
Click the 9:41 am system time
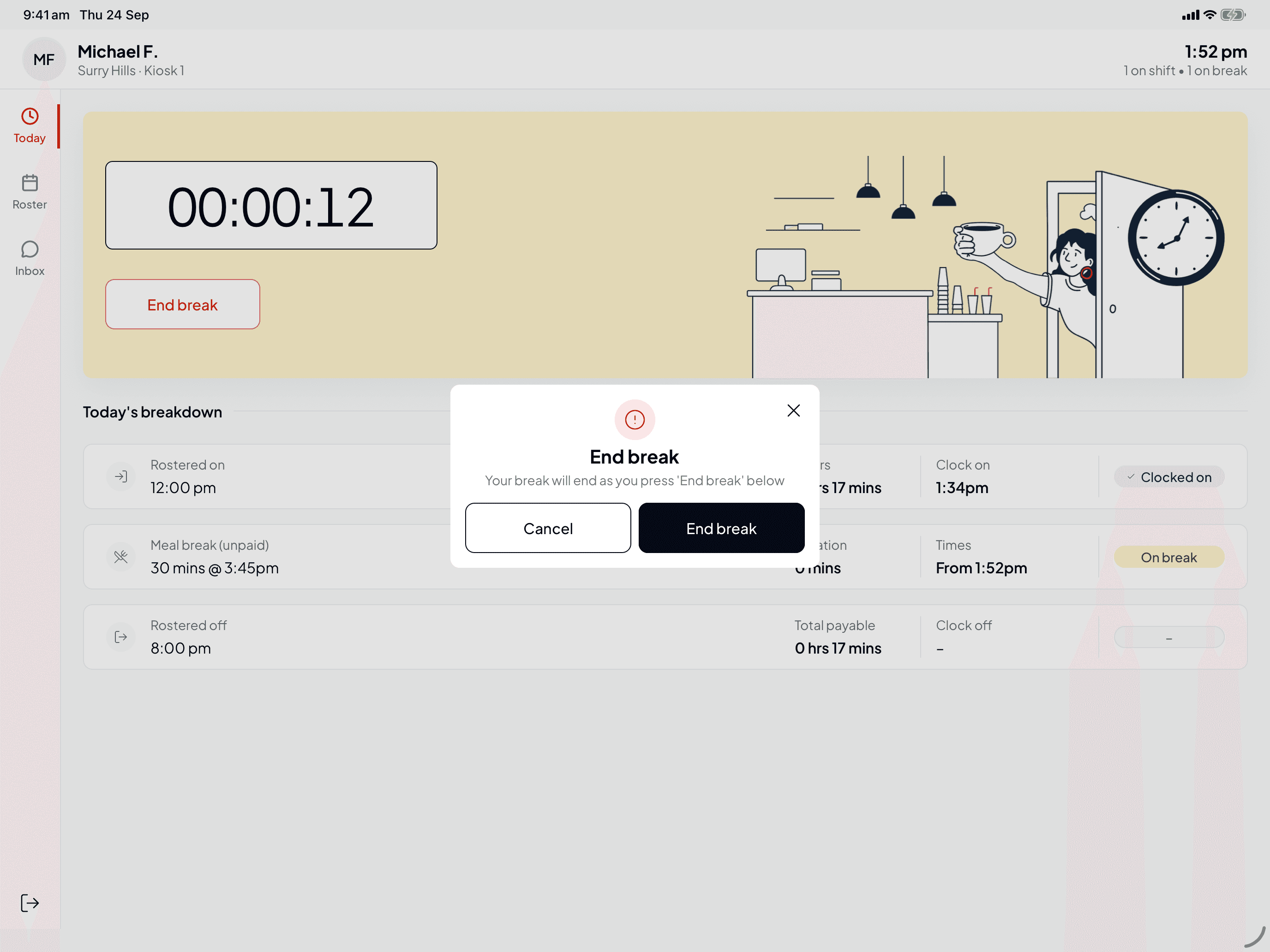click(46, 15)
